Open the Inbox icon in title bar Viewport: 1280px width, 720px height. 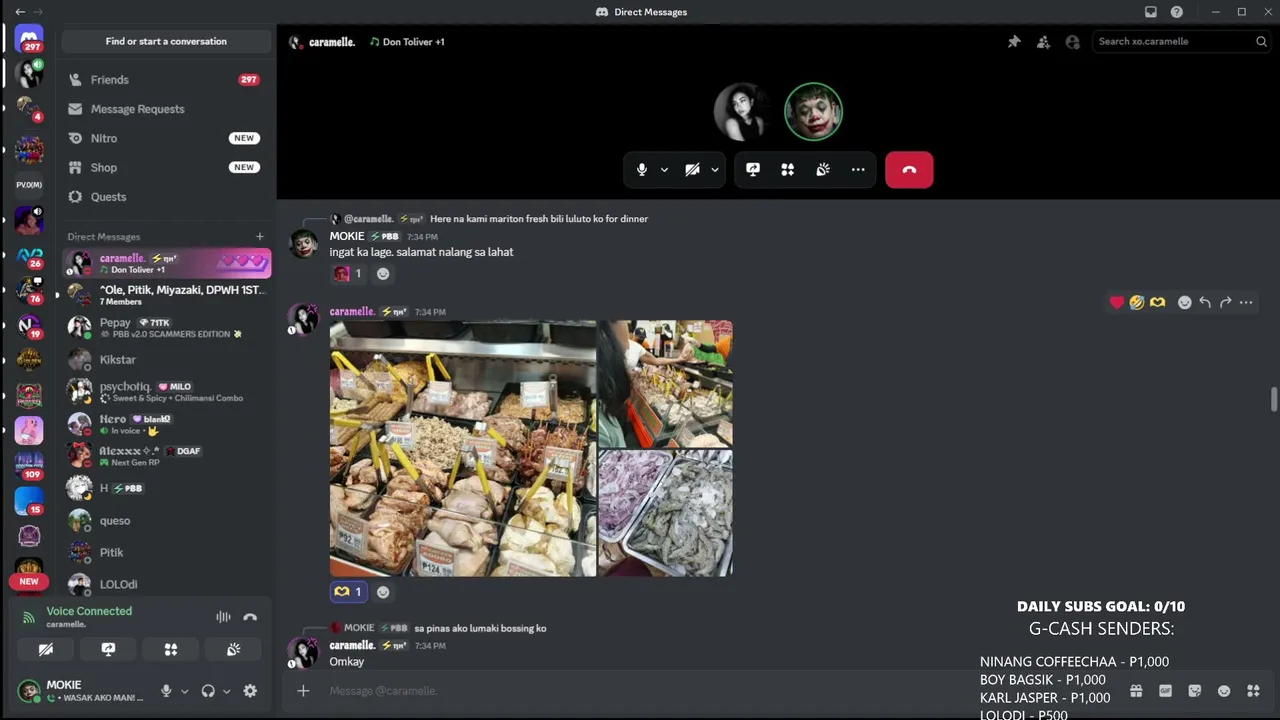coord(1151,12)
